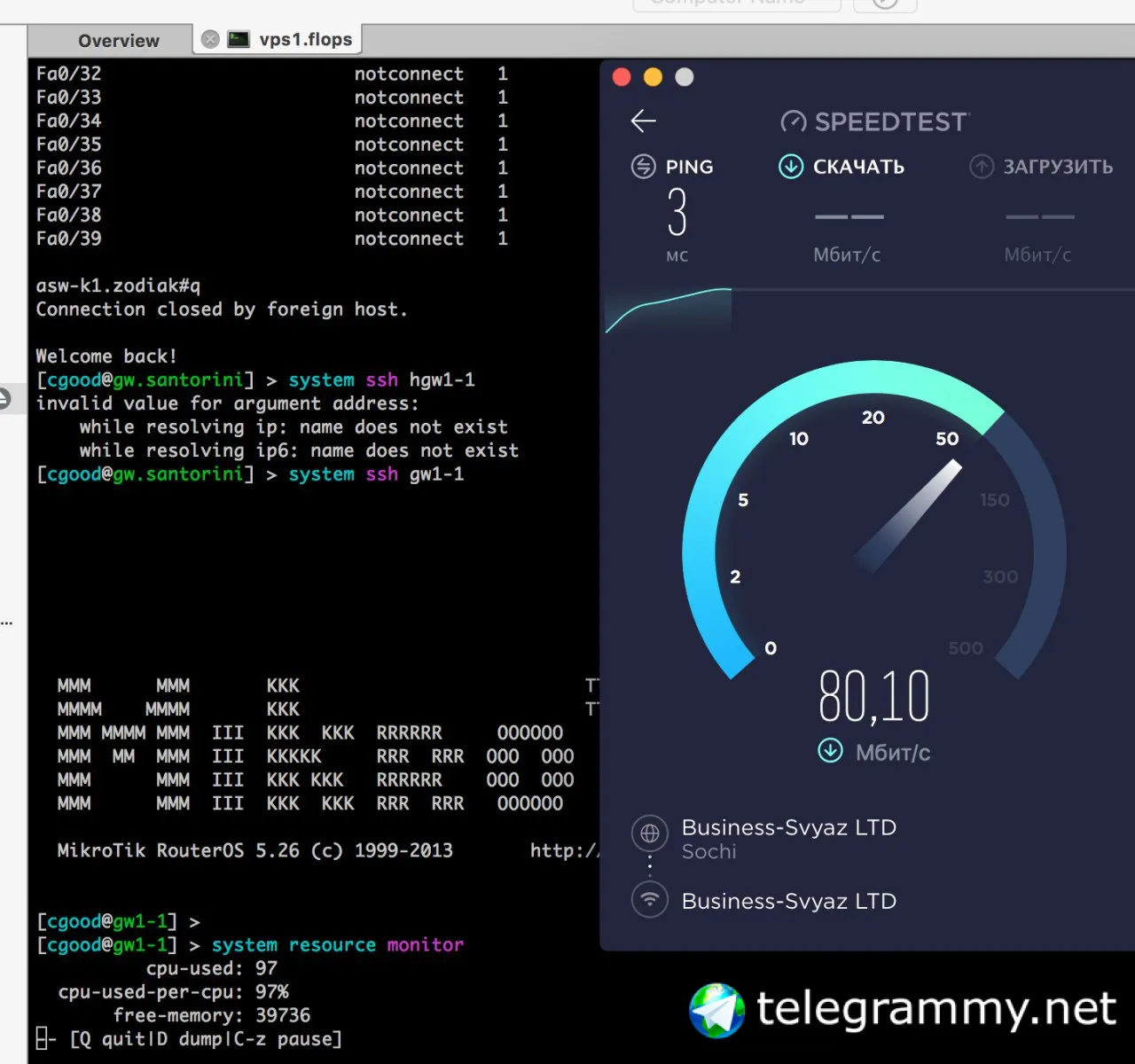The height and width of the screenshot is (1064, 1135).
Task: Click the download icon beside the gauge's Мбит/с unit
Action: (x=831, y=751)
